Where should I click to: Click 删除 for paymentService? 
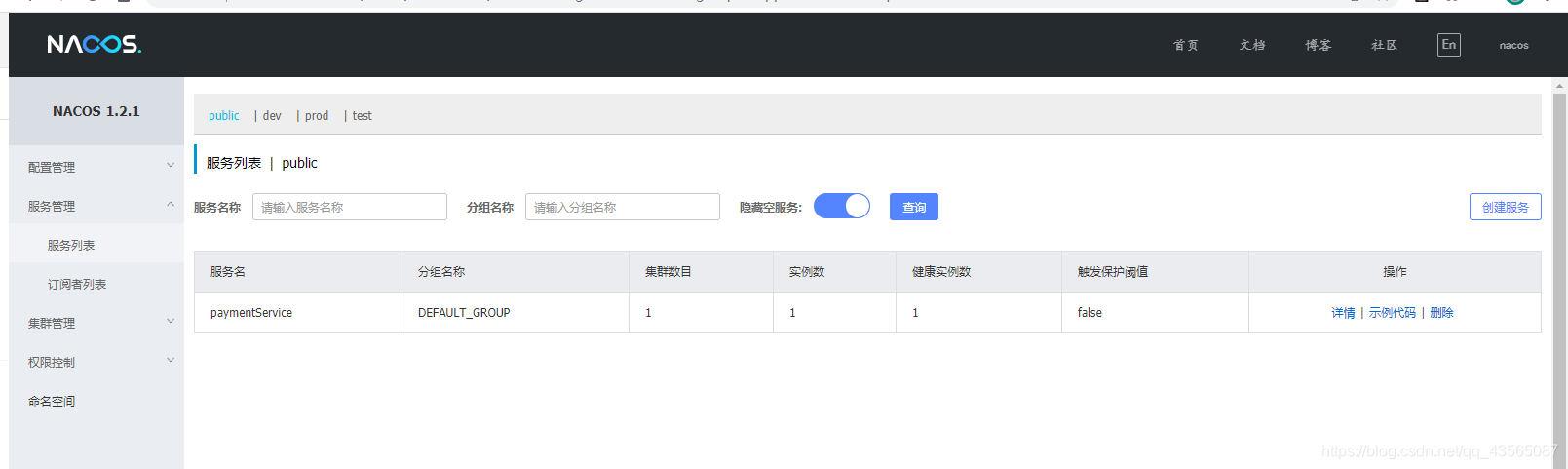(x=1441, y=313)
